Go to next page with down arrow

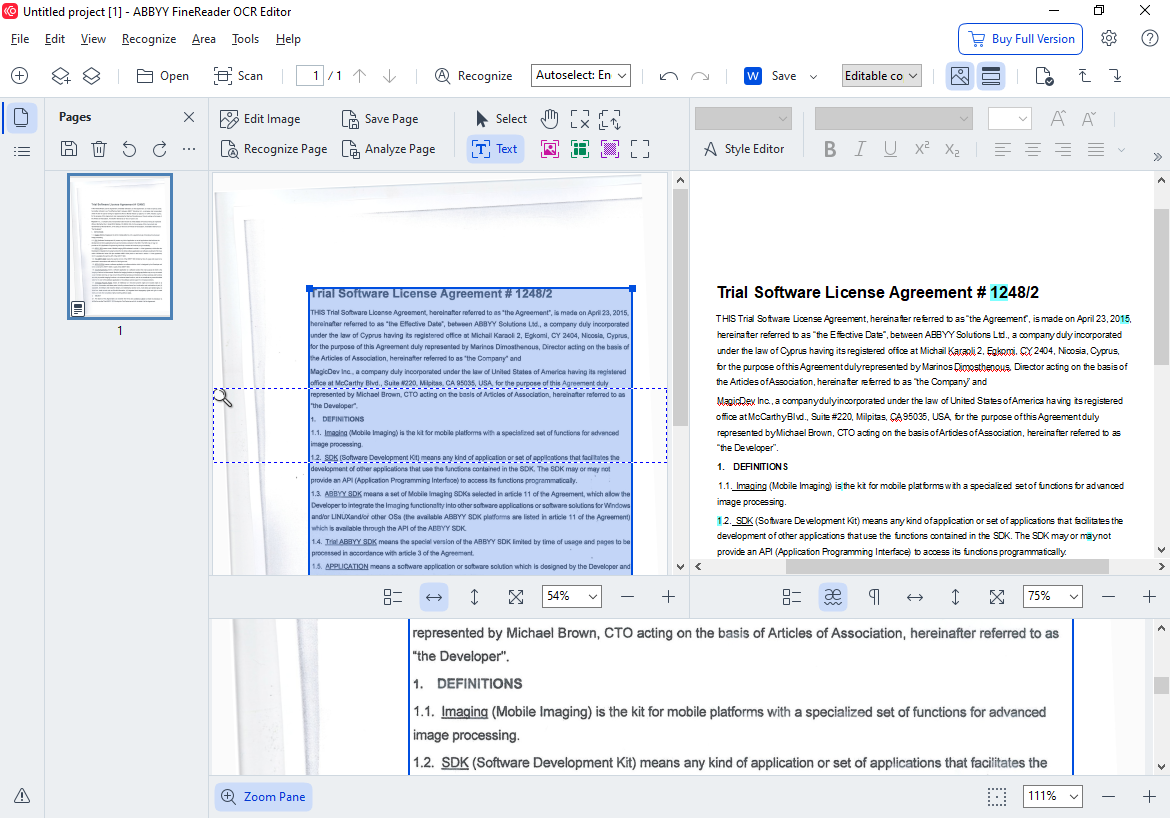coord(390,75)
